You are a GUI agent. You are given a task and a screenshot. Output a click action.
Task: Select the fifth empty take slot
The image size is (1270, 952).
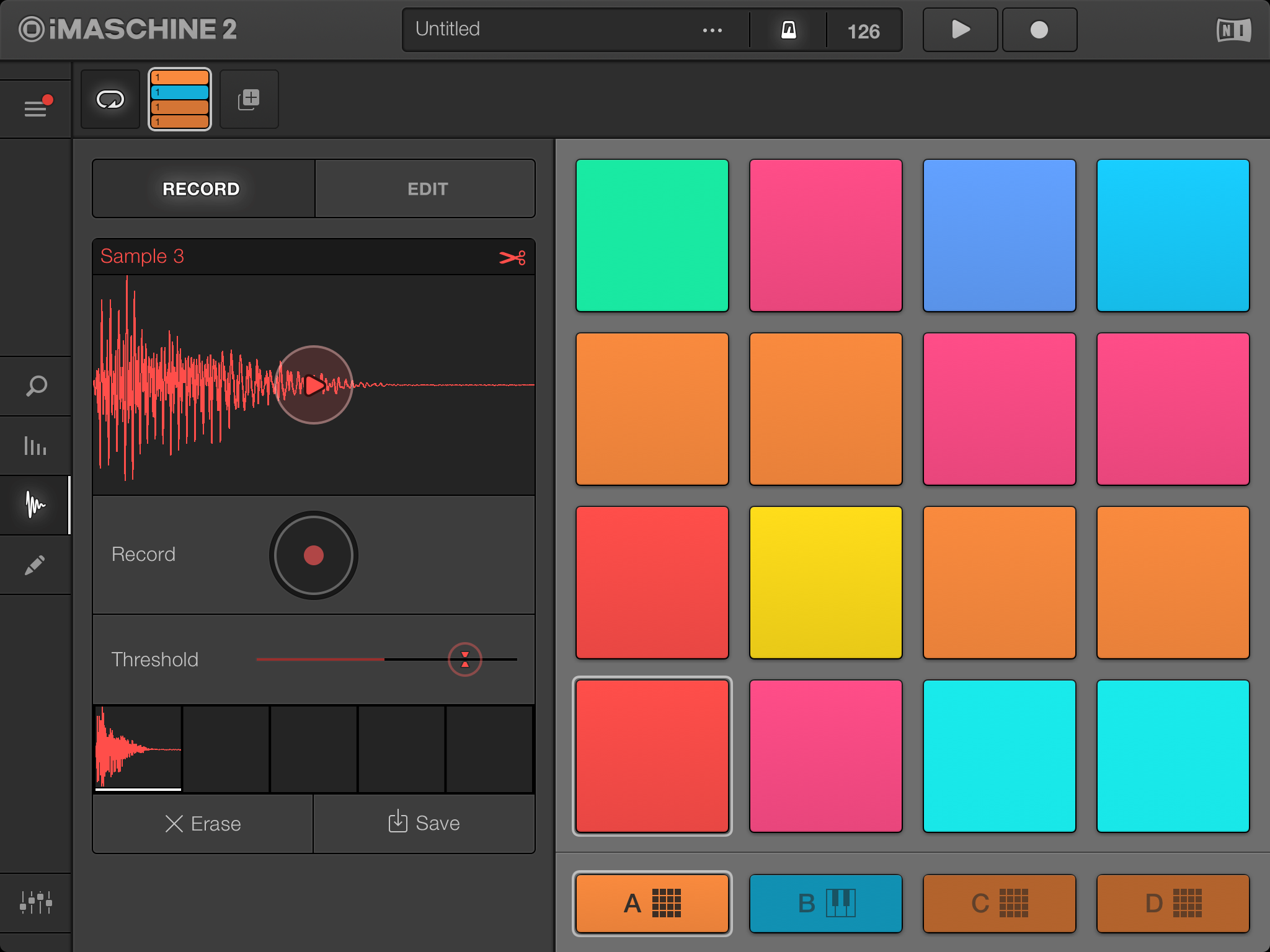(x=489, y=749)
